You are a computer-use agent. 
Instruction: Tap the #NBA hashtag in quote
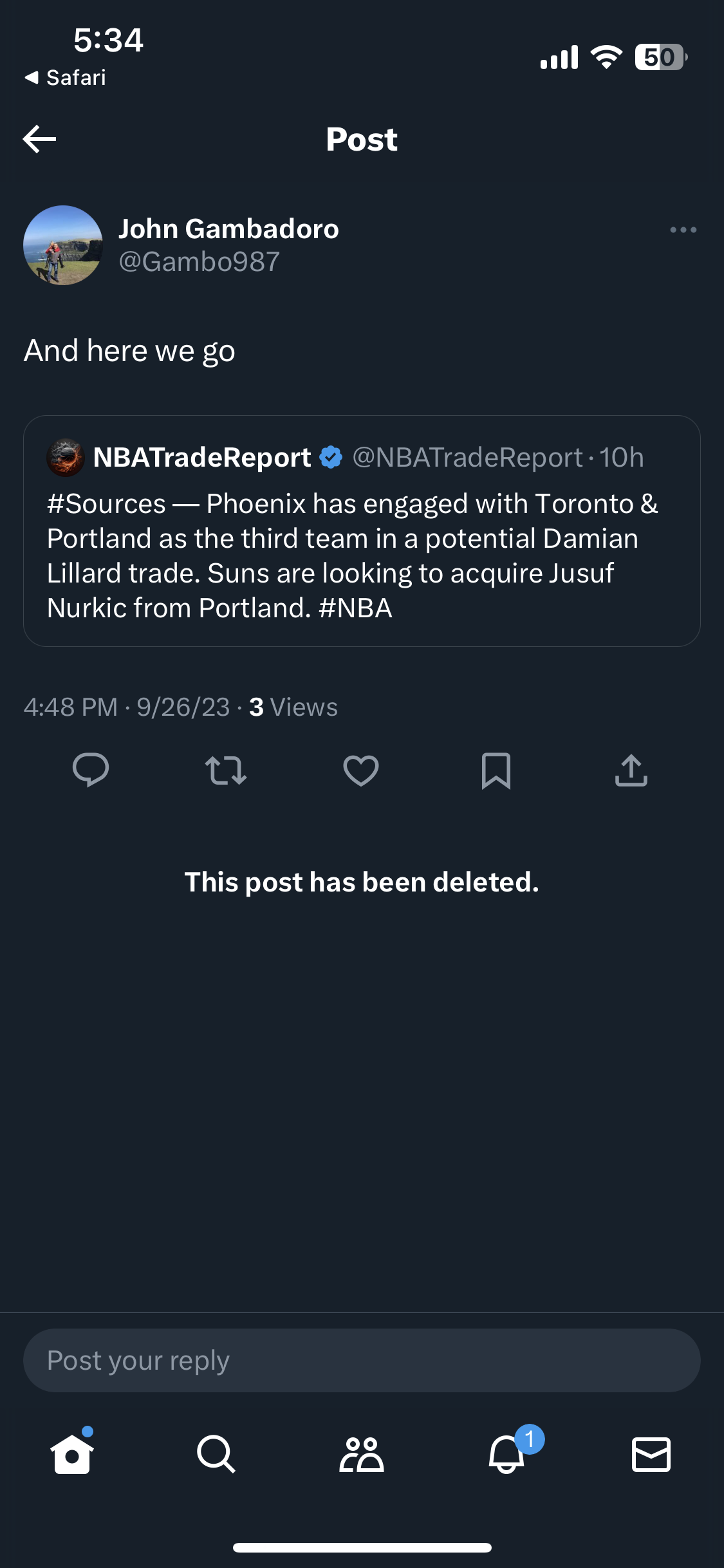(x=355, y=608)
